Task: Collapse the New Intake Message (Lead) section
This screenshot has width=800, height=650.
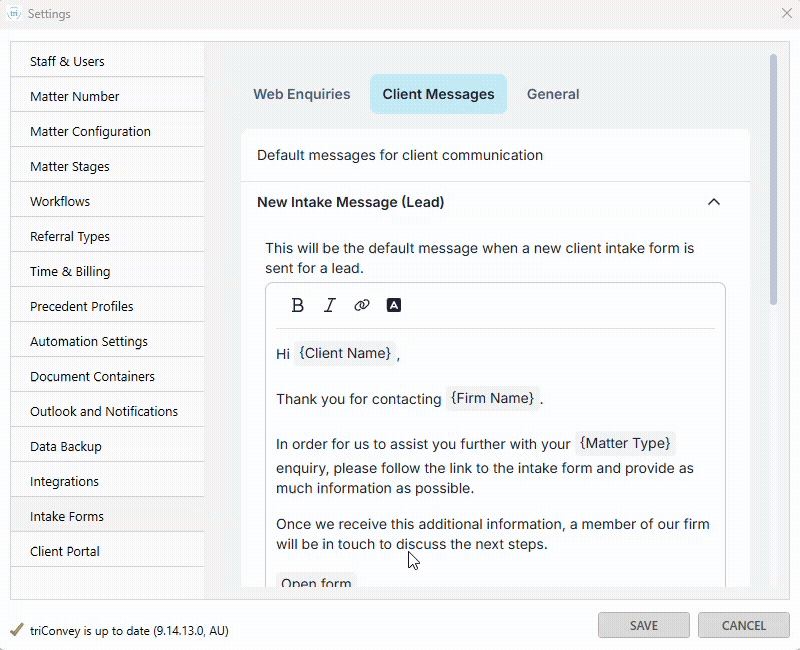Action: 714,202
